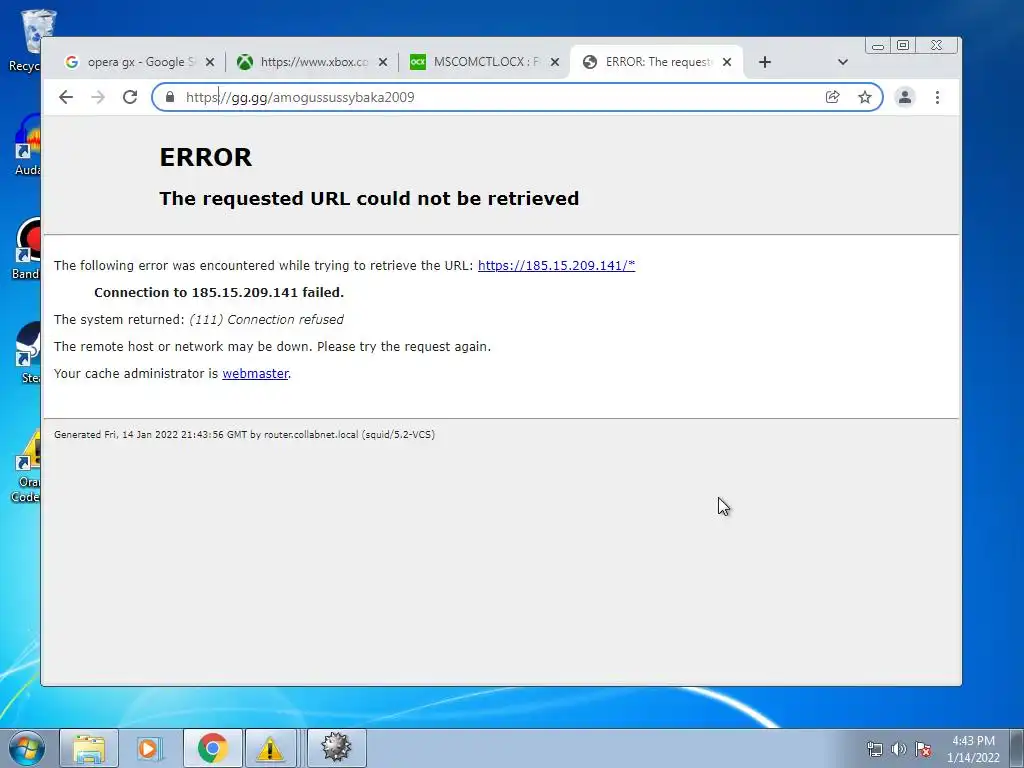Viewport: 1024px width, 768px height.
Task: Click the Show desktop strip
Action: [x=1017, y=748]
